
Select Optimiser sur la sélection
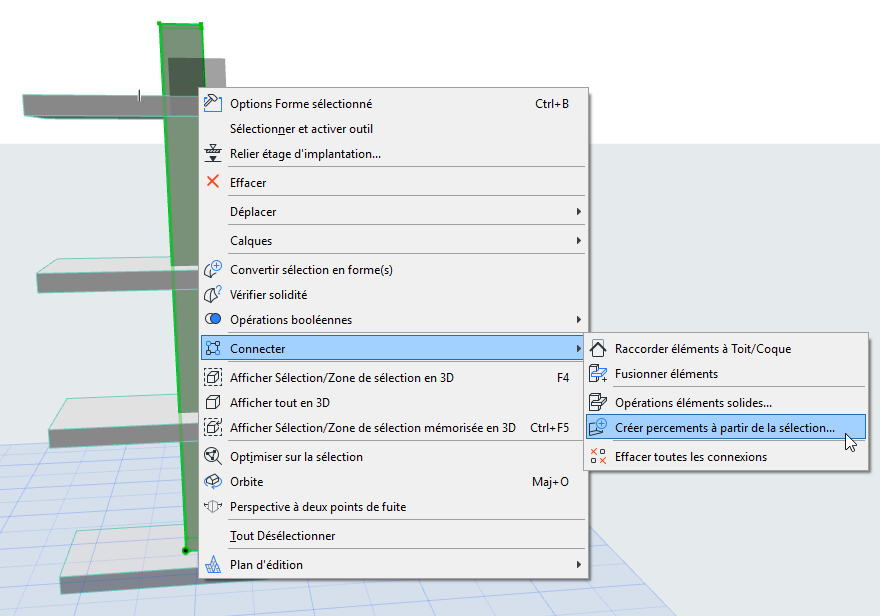pos(394,457)
